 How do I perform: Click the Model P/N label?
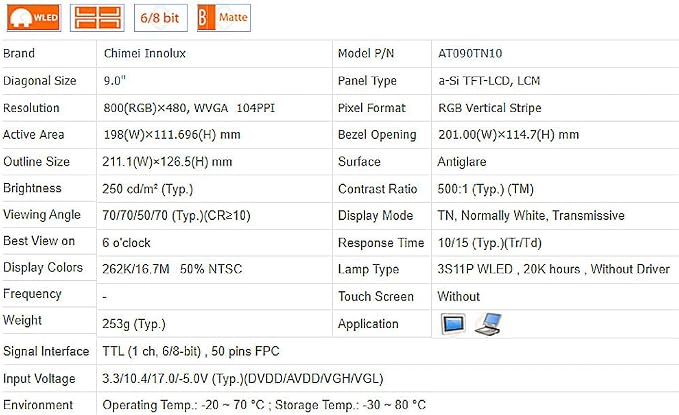pos(366,53)
